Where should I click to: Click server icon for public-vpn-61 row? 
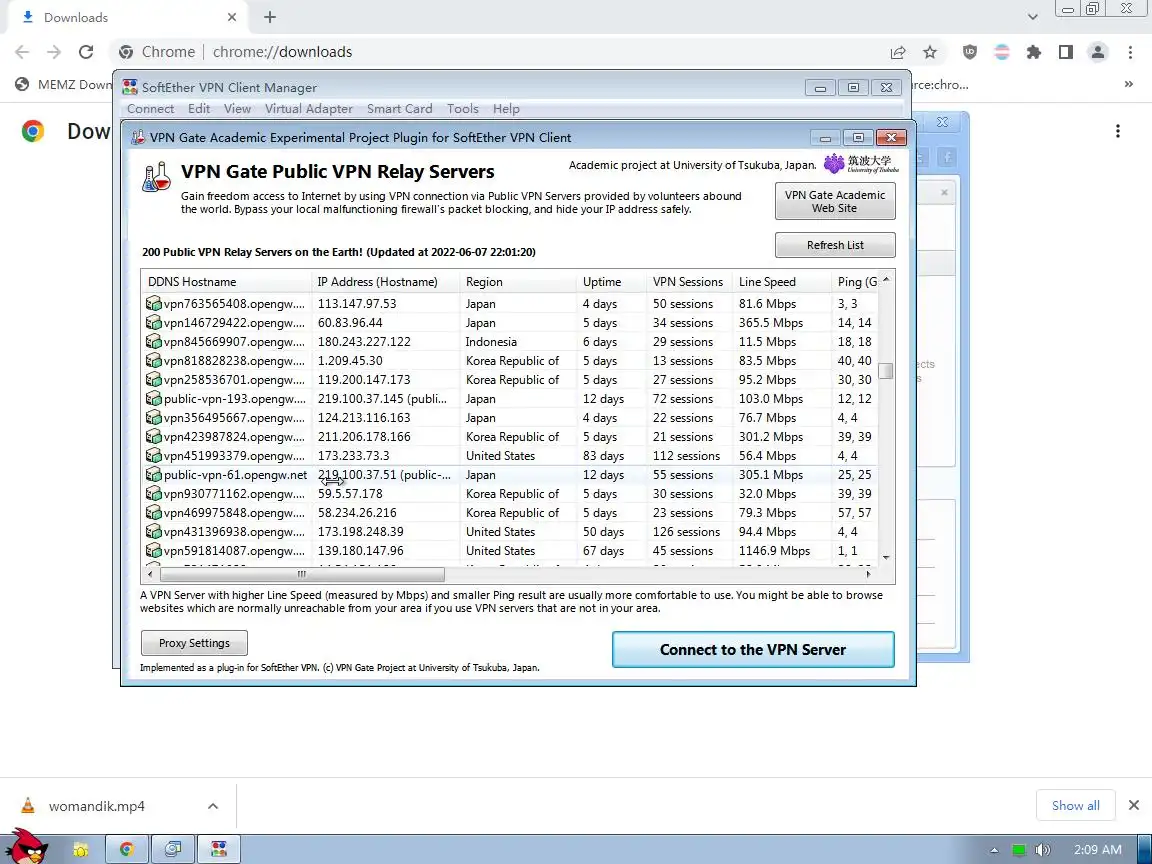pos(154,475)
